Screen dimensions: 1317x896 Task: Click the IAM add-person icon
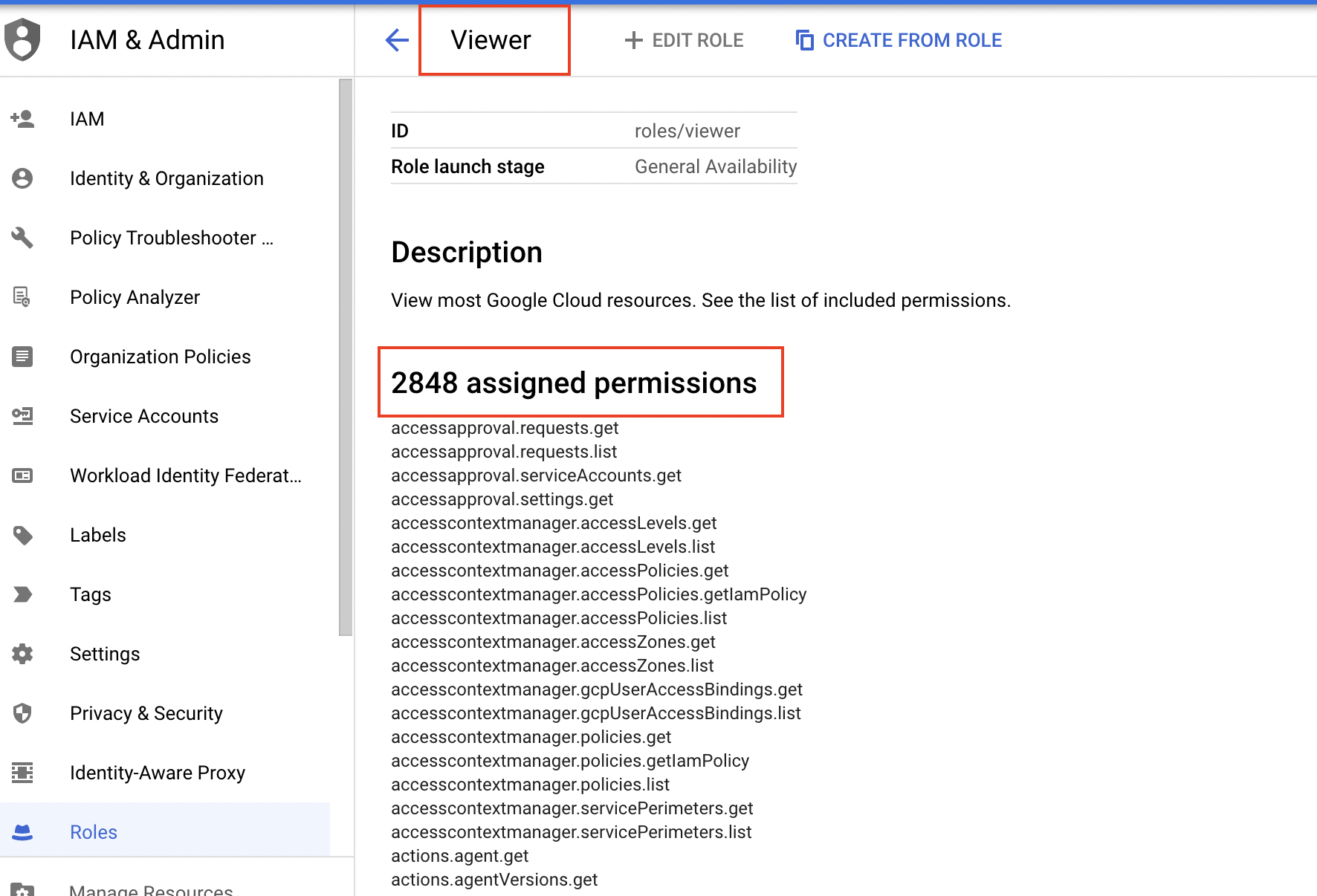(x=22, y=119)
